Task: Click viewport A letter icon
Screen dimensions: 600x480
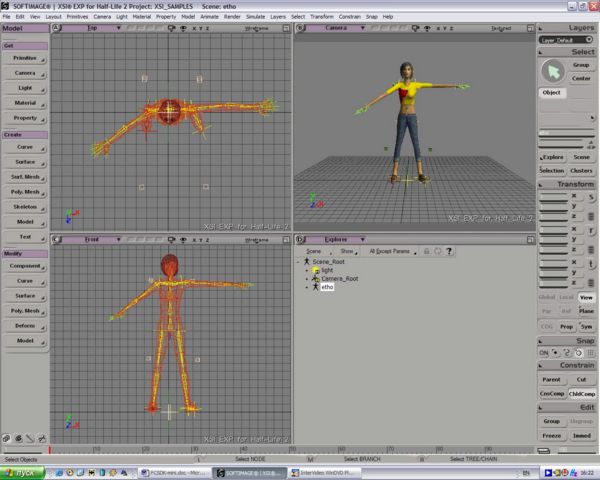Action: 56,28
